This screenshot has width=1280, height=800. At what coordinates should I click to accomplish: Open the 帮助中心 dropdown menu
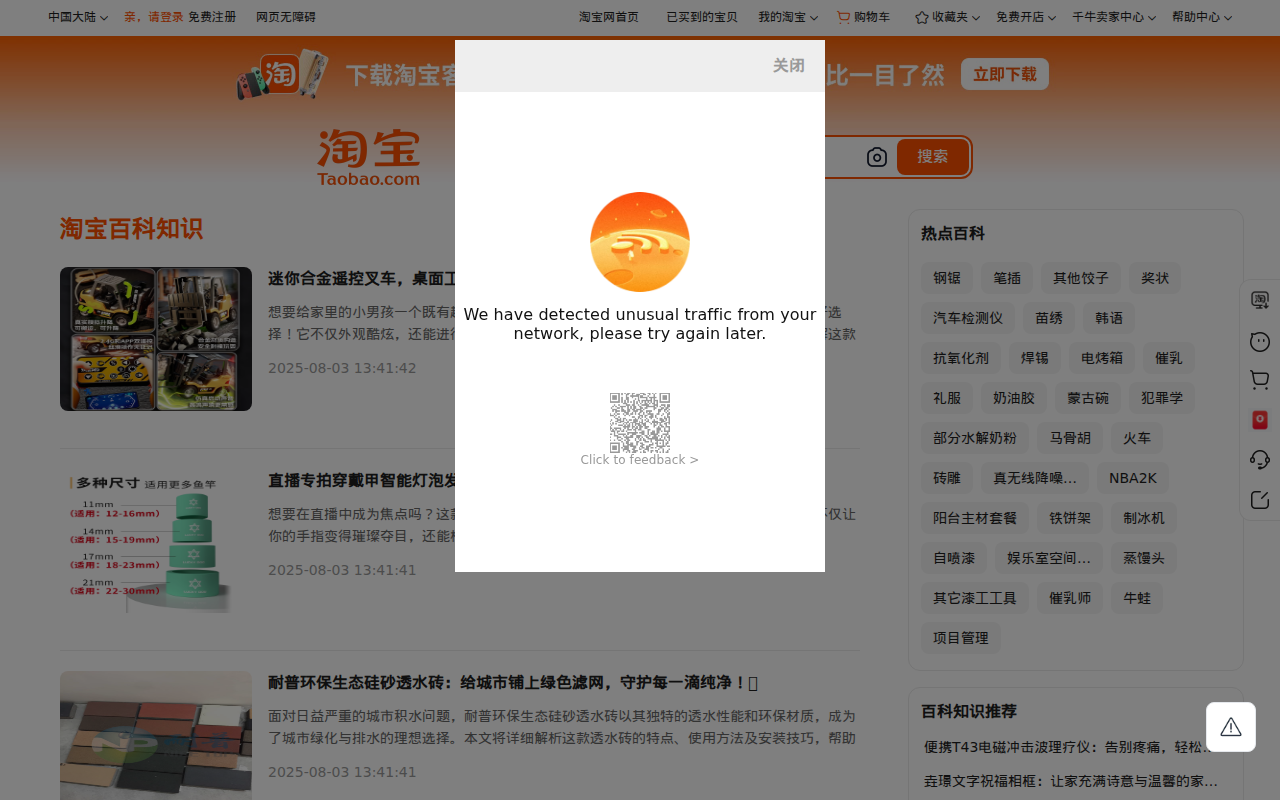point(1199,16)
